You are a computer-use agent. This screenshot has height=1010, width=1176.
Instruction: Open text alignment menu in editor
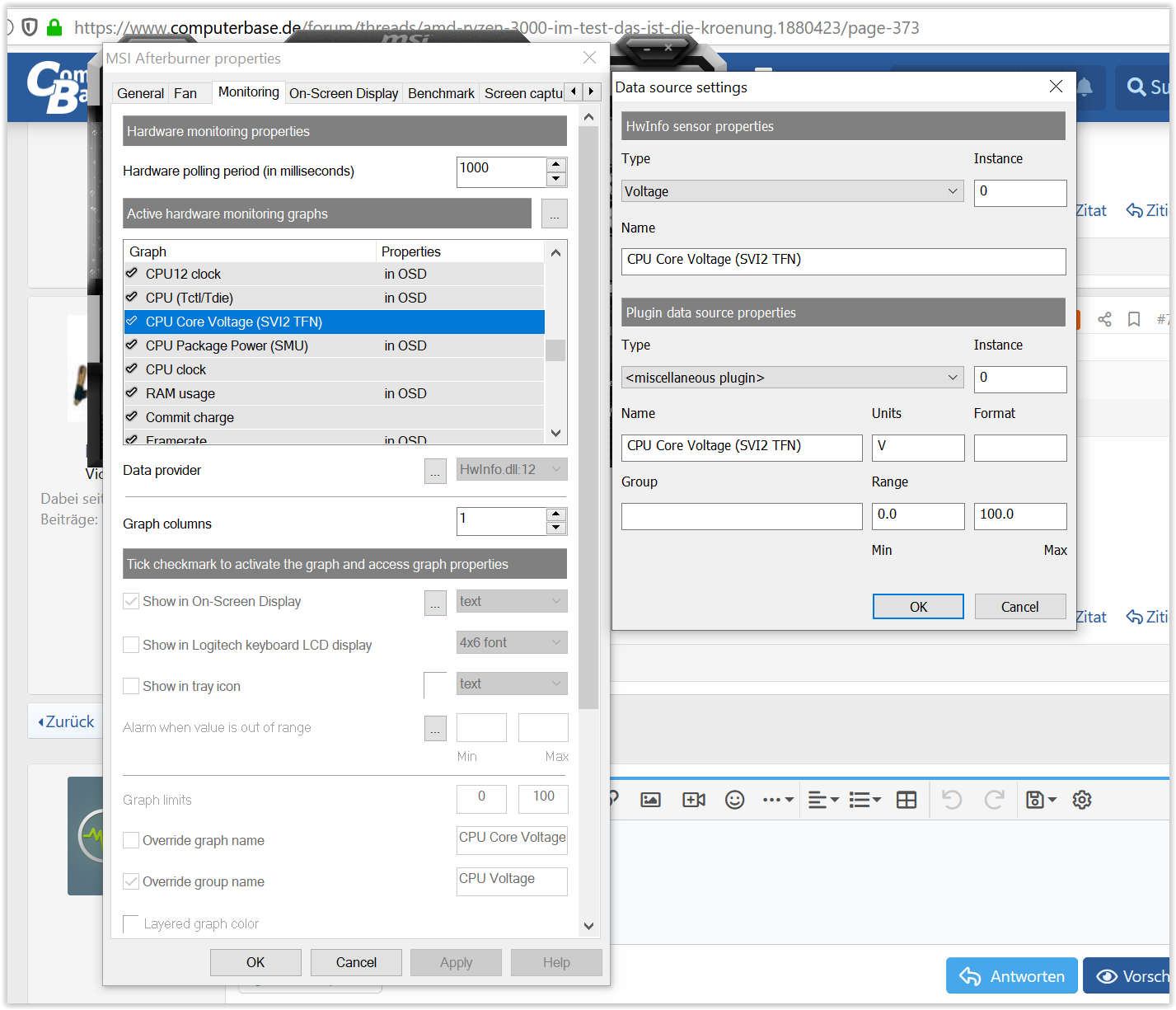[823, 800]
